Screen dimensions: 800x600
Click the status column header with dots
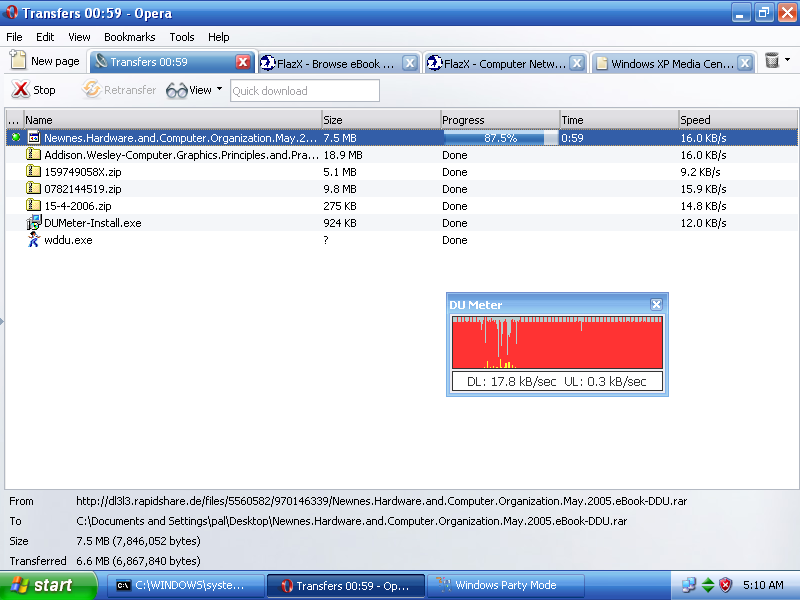14,119
